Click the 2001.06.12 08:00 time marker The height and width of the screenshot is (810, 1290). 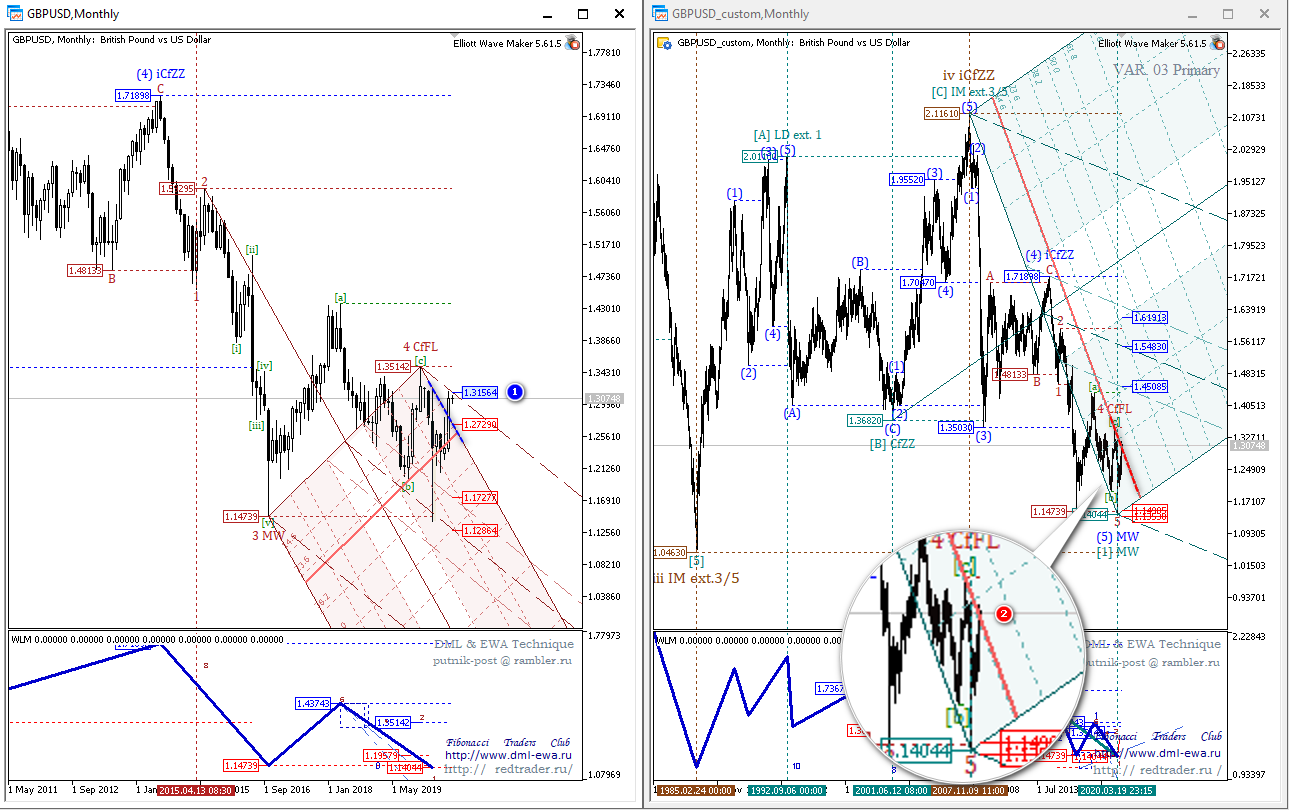892,790
